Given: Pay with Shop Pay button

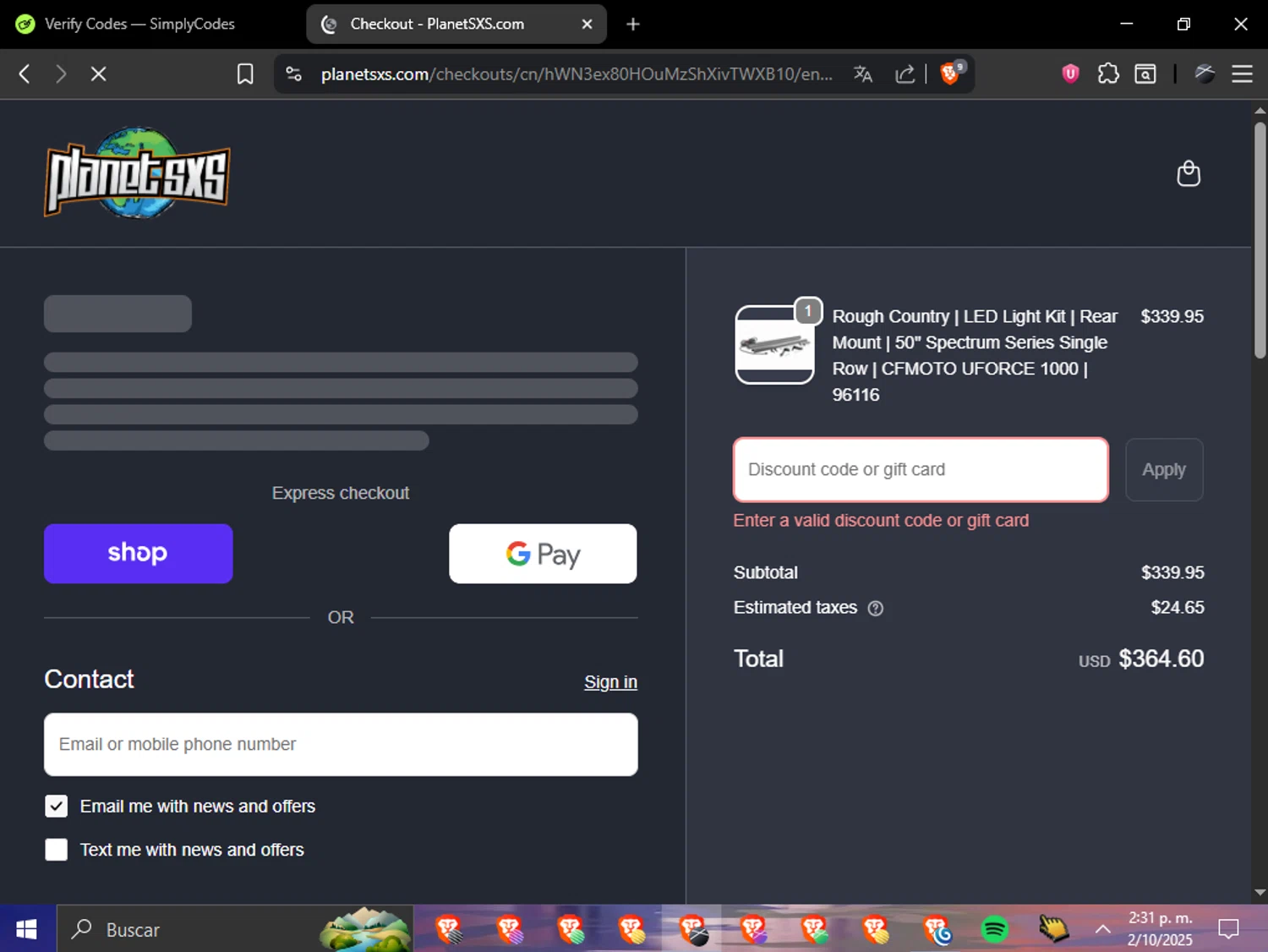Looking at the screenshot, I should tap(138, 554).
